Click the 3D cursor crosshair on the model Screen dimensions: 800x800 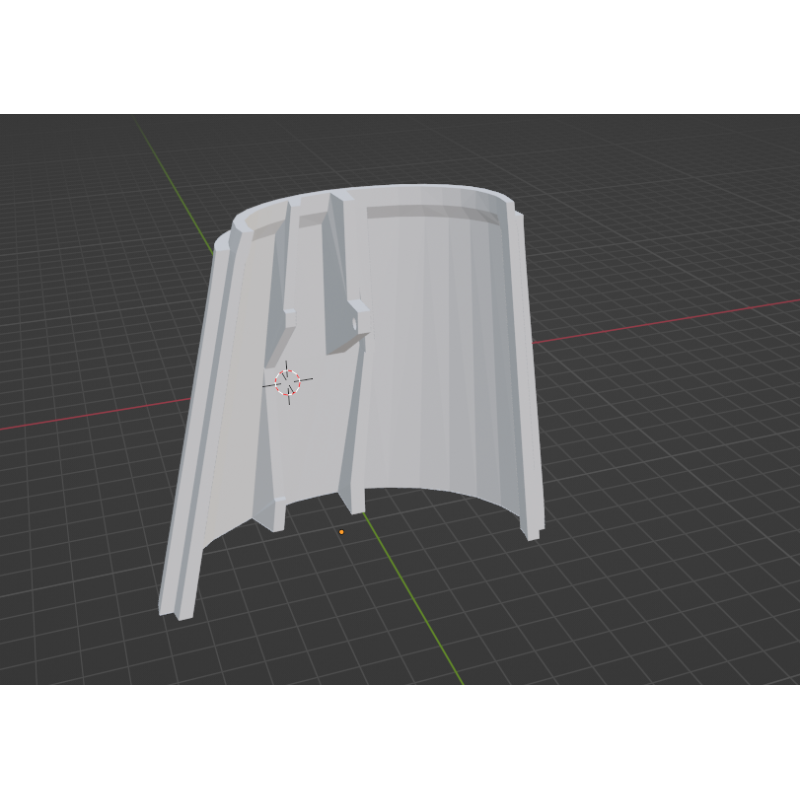pyautogui.click(x=288, y=381)
